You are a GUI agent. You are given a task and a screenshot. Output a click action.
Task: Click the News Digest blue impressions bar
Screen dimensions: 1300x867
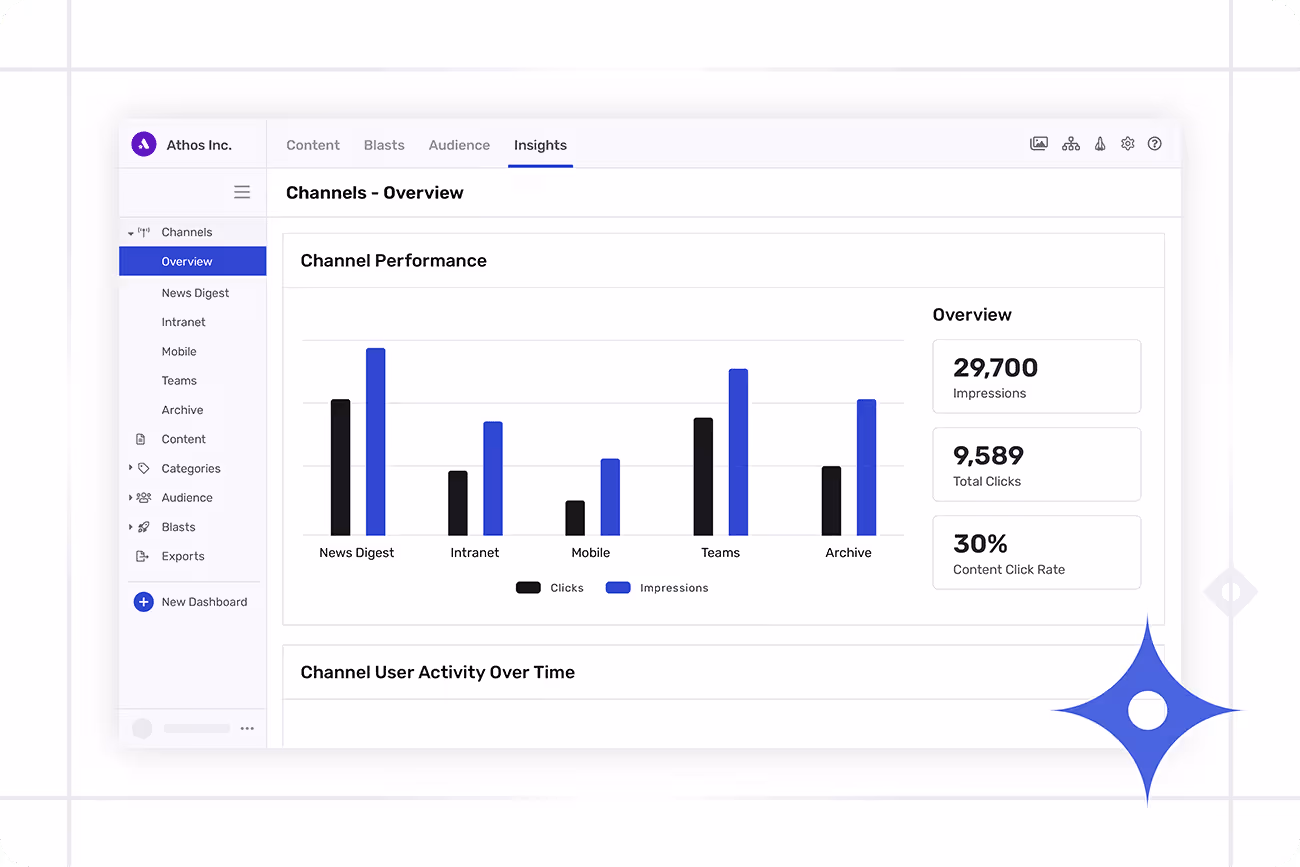(x=375, y=441)
